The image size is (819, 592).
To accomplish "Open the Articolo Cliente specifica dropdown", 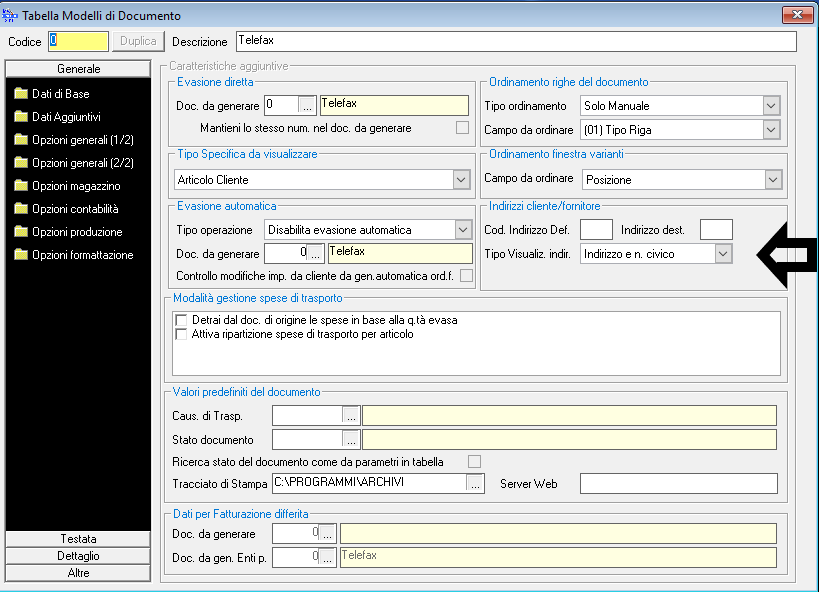I will click(461, 180).
